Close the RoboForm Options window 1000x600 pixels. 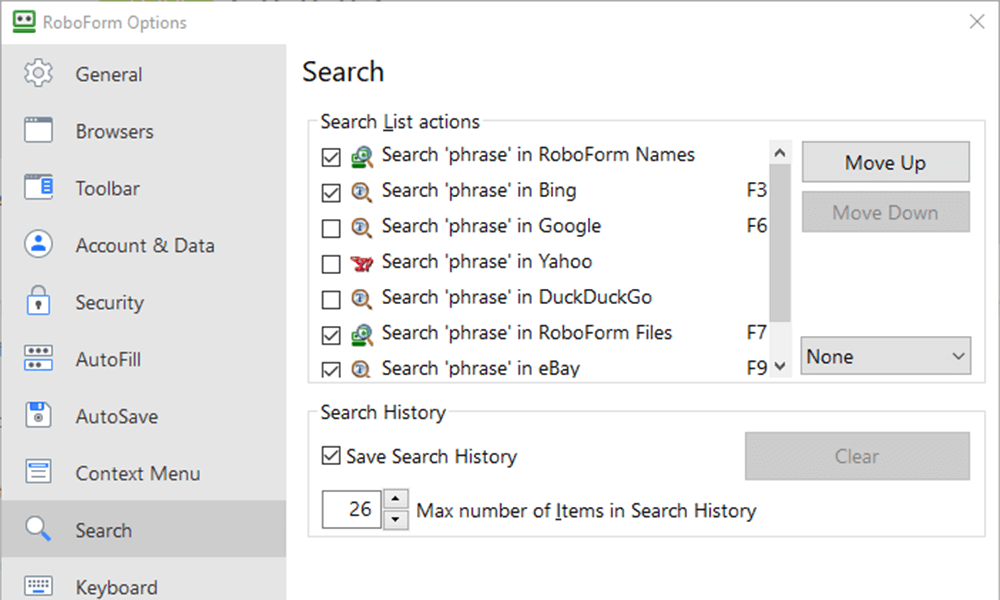point(976,22)
